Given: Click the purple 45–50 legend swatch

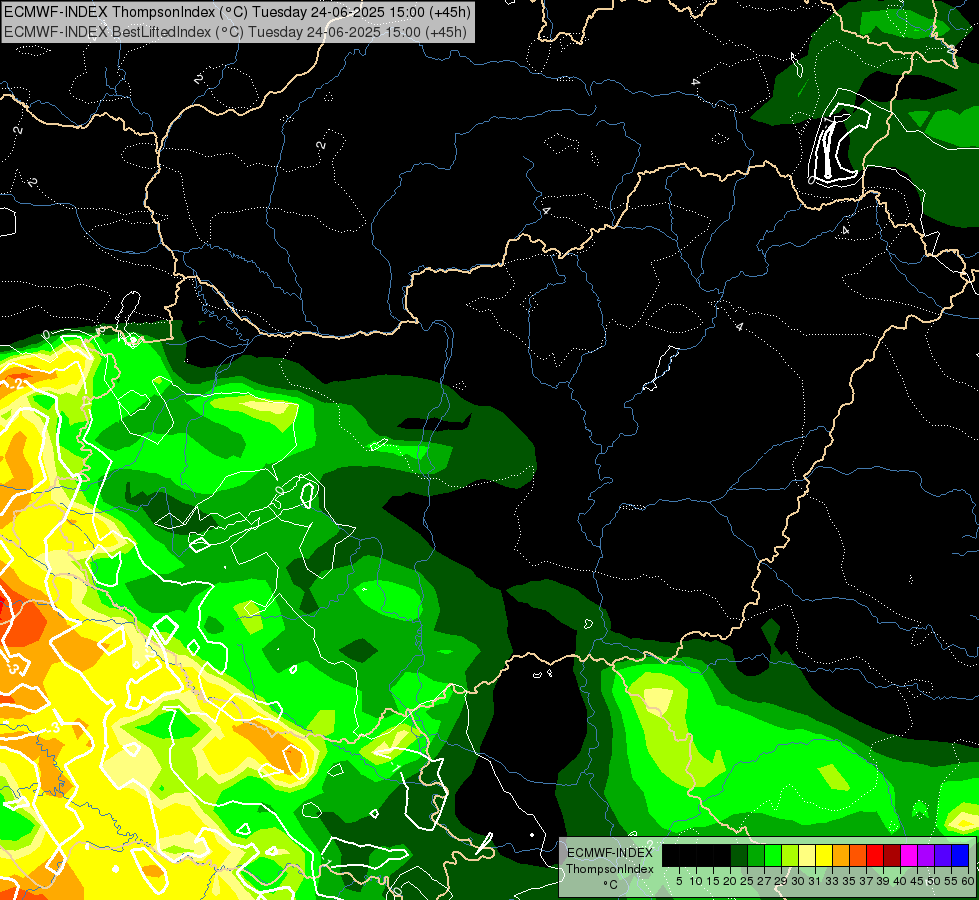Looking at the screenshot, I should coord(926,855).
